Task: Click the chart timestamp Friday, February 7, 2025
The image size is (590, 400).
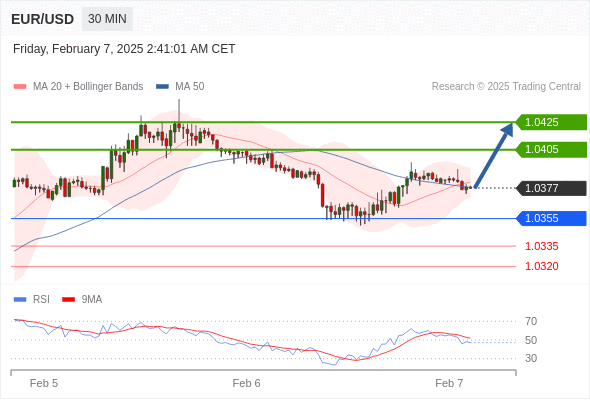Action: 124,49
